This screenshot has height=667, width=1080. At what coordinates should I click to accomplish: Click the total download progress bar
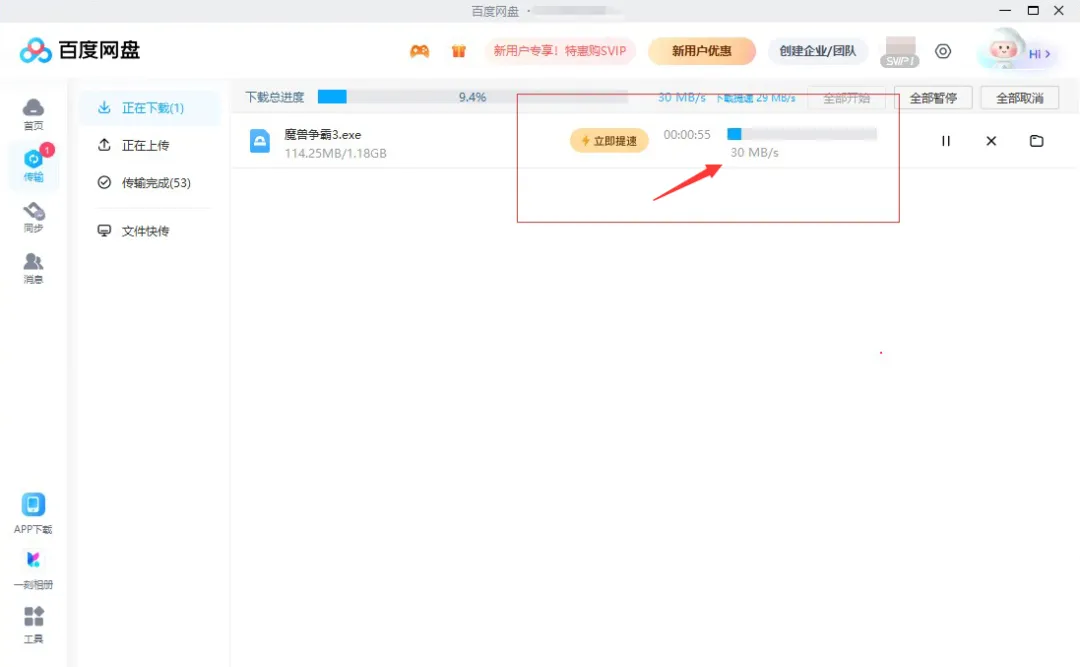[472, 97]
